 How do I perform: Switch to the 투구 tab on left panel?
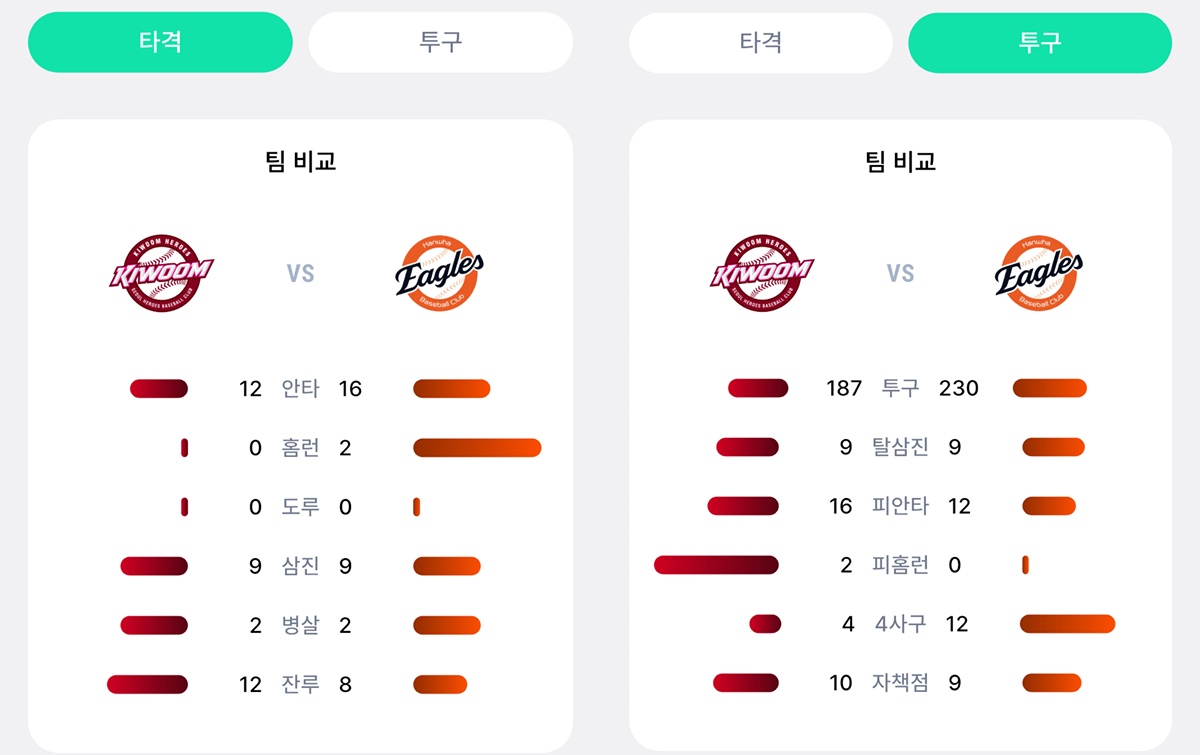440,42
